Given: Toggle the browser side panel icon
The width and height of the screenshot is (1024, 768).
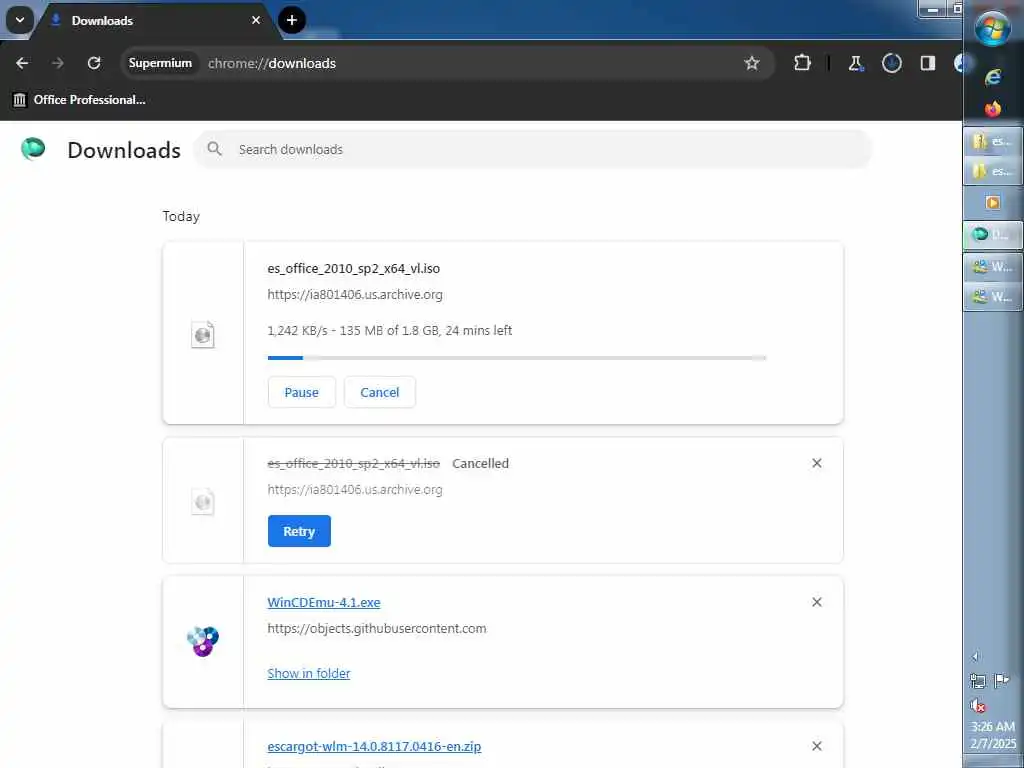Looking at the screenshot, I should [x=927, y=63].
